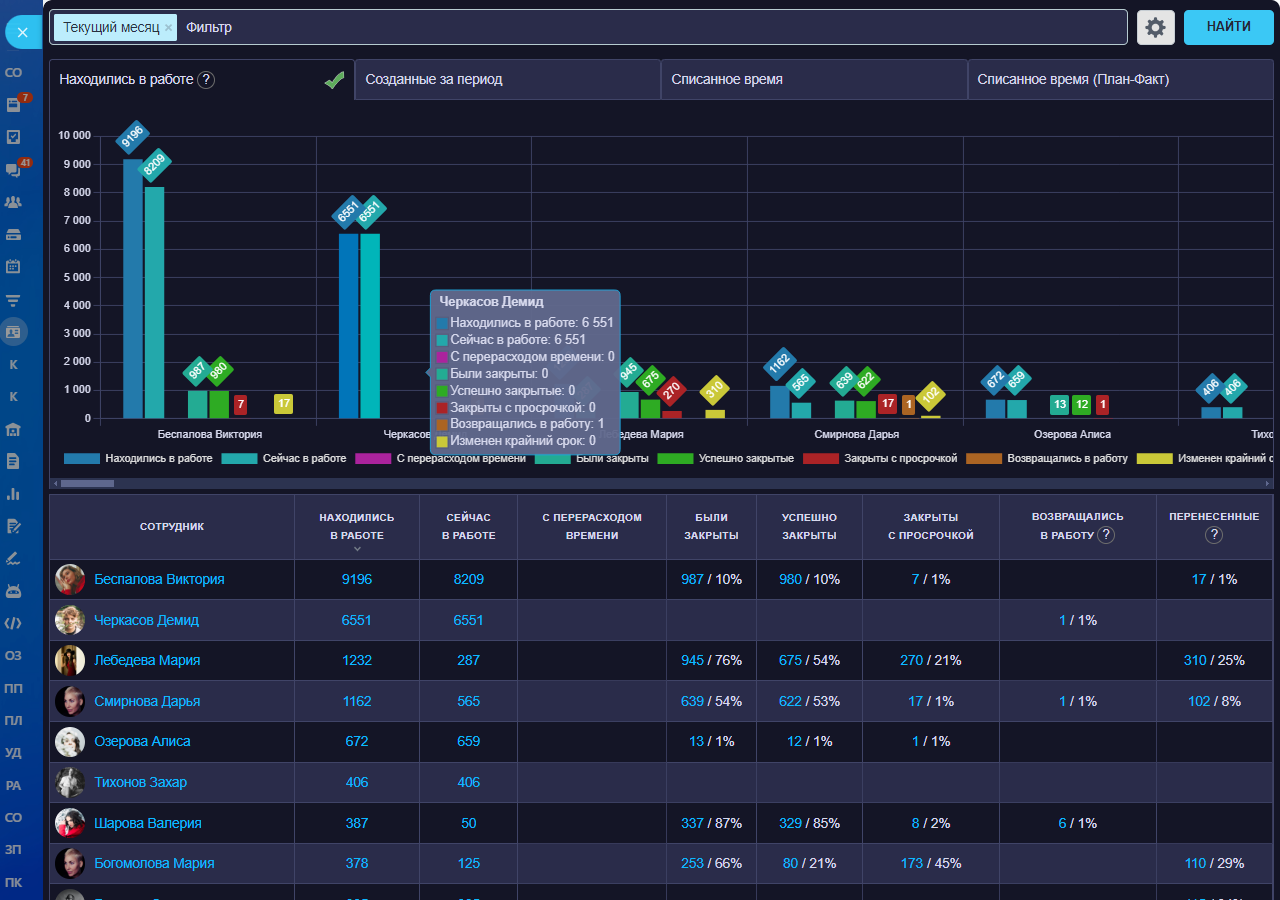1280x900 pixels.
Task: Click help icon next to Перенесенные header
Action: tap(1214, 535)
